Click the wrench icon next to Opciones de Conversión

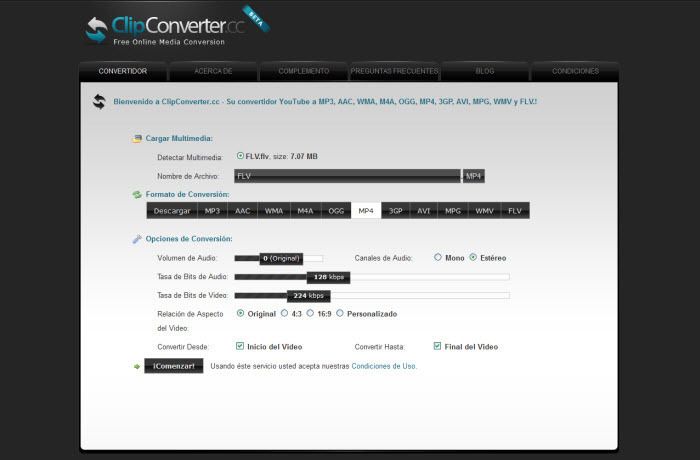(x=137, y=239)
